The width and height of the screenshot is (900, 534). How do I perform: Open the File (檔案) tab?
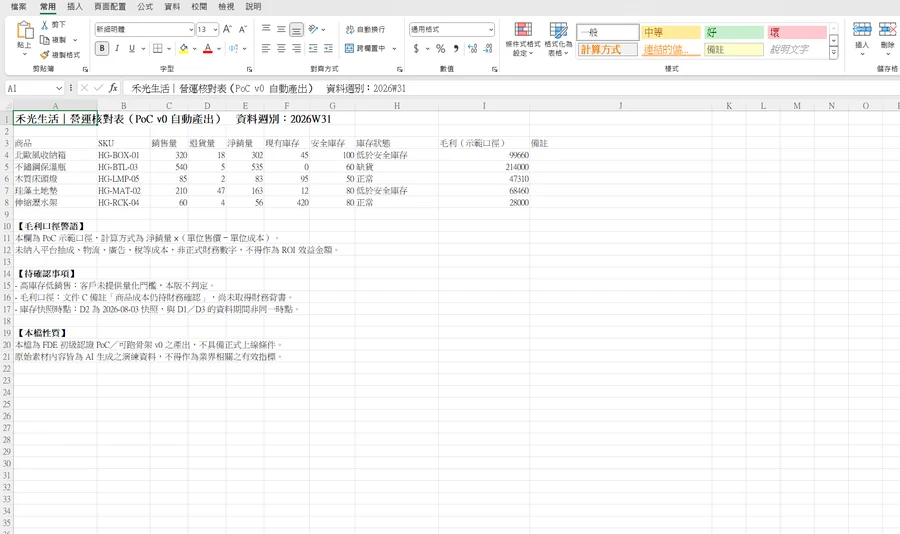click(18, 6)
